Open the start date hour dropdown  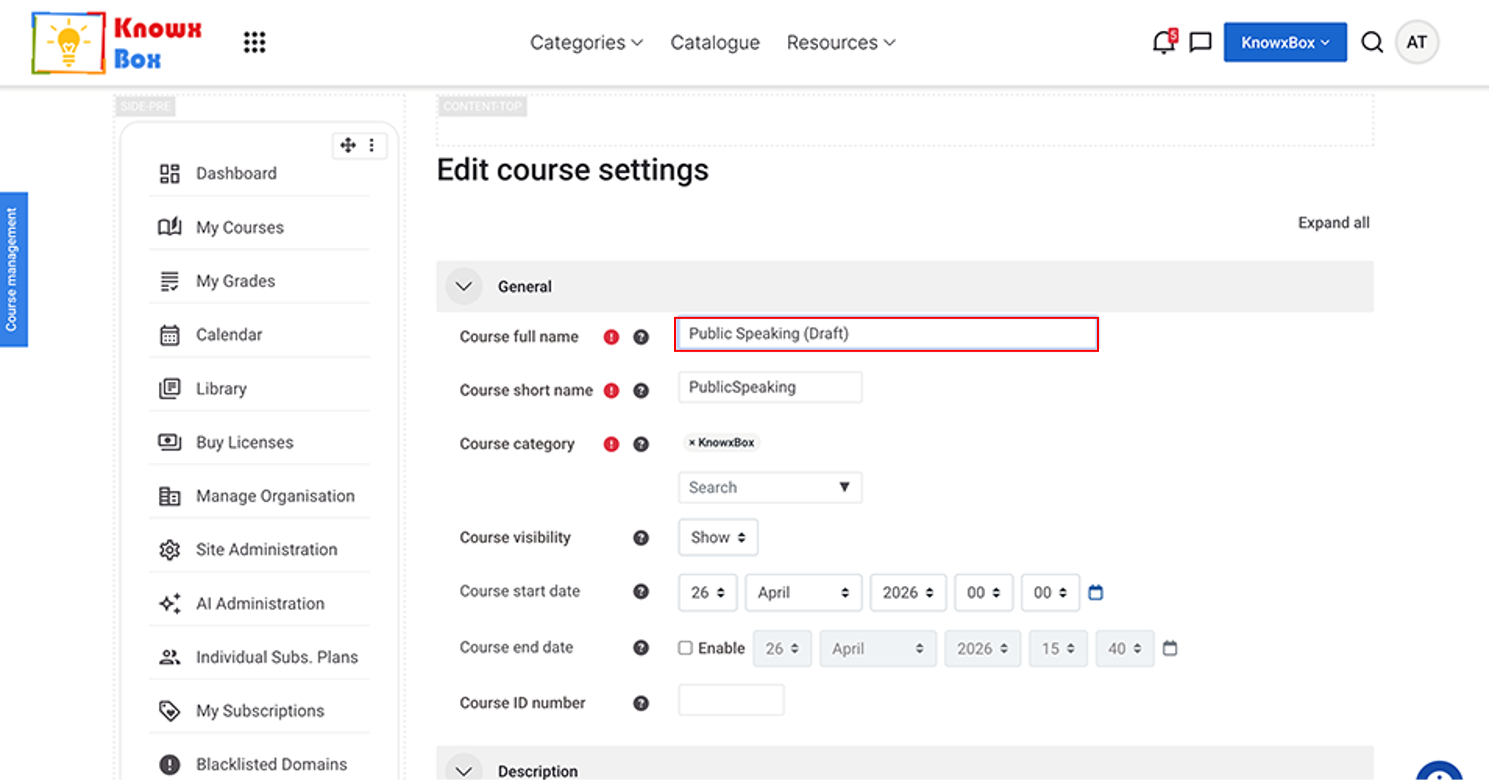pos(984,593)
